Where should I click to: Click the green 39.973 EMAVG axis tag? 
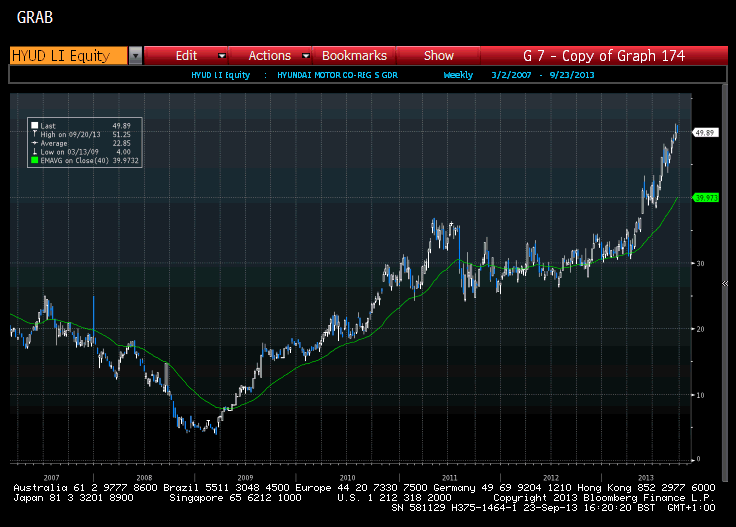[x=706, y=198]
